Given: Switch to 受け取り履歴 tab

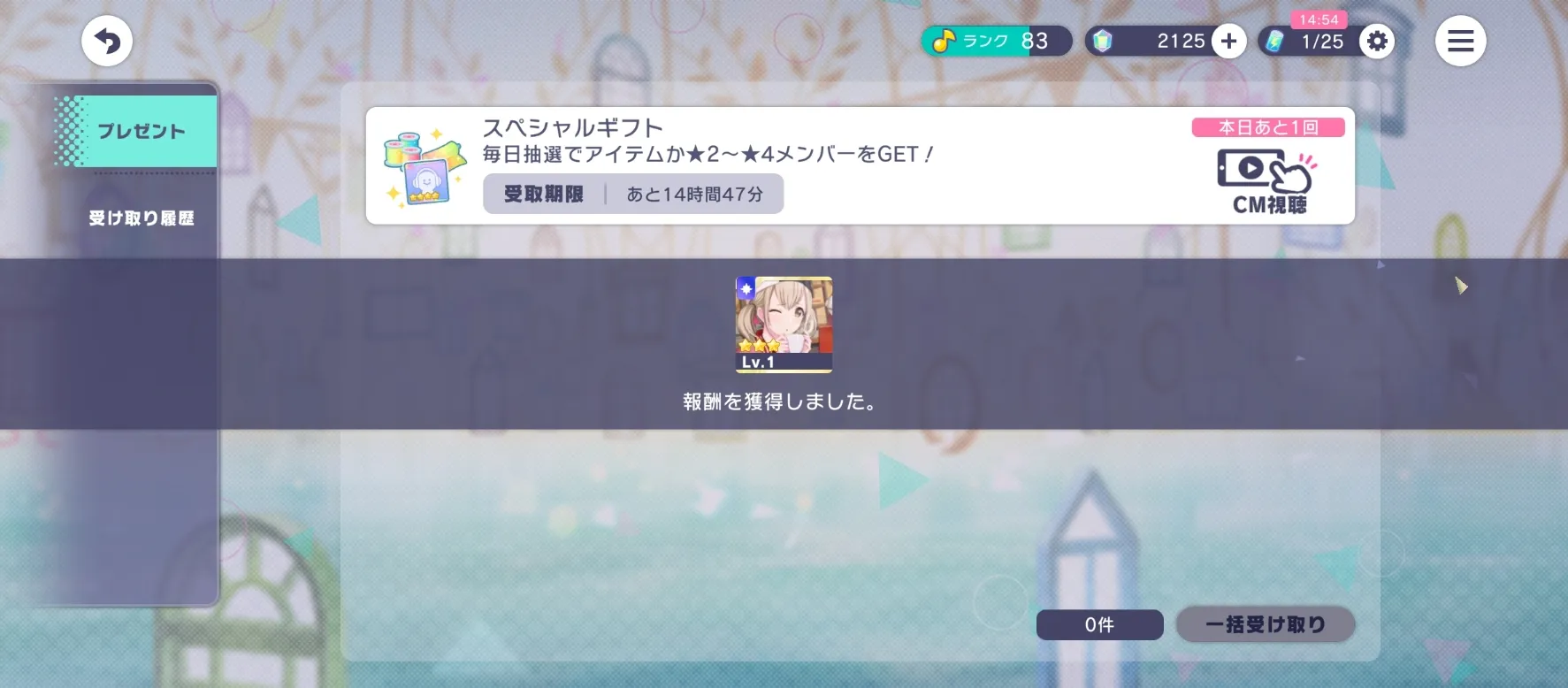Looking at the screenshot, I should [x=141, y=218].
